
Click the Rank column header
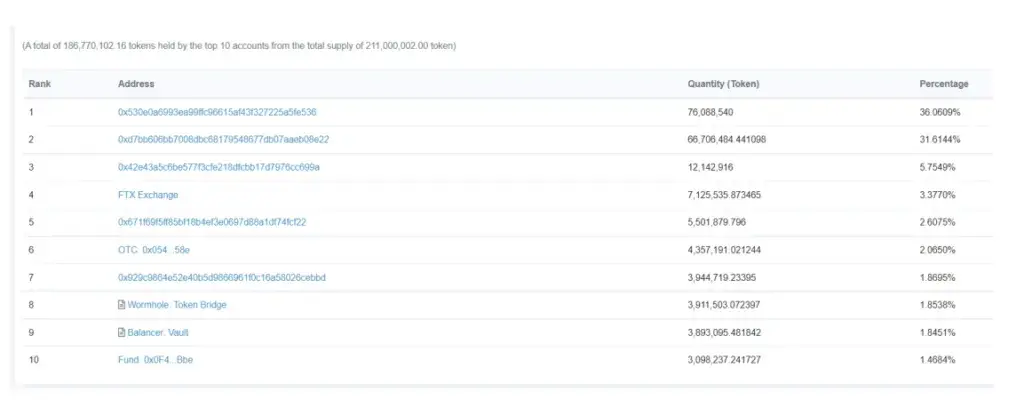coord(40,84)
